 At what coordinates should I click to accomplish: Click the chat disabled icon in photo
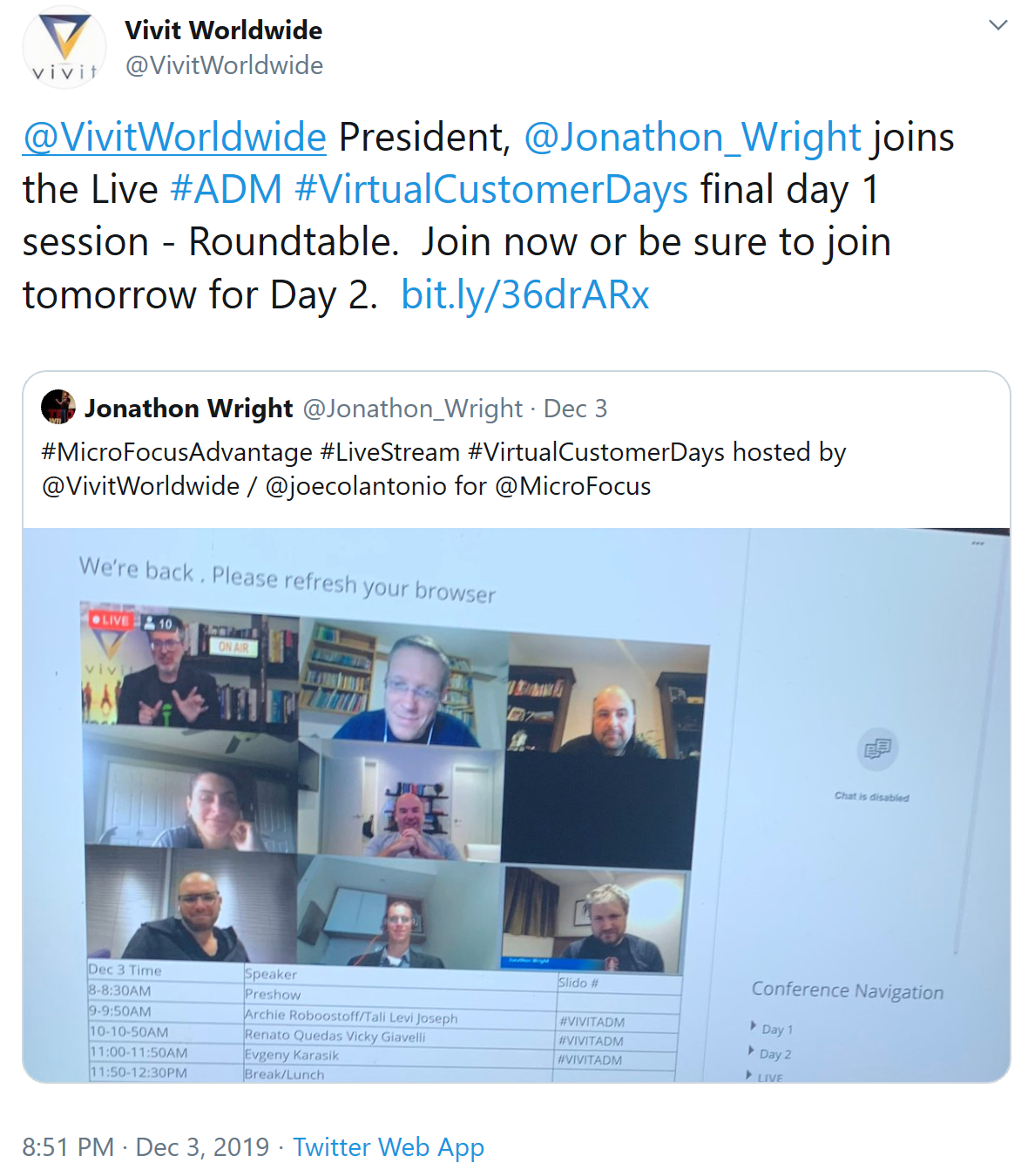(x=876, y=749)
